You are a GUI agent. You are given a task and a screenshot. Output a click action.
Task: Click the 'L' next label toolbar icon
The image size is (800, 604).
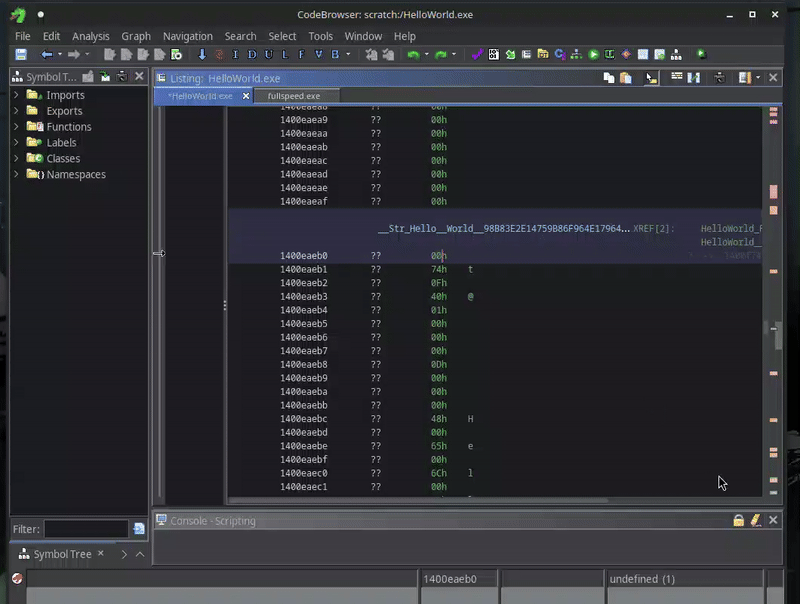click(x=285, y=55)
